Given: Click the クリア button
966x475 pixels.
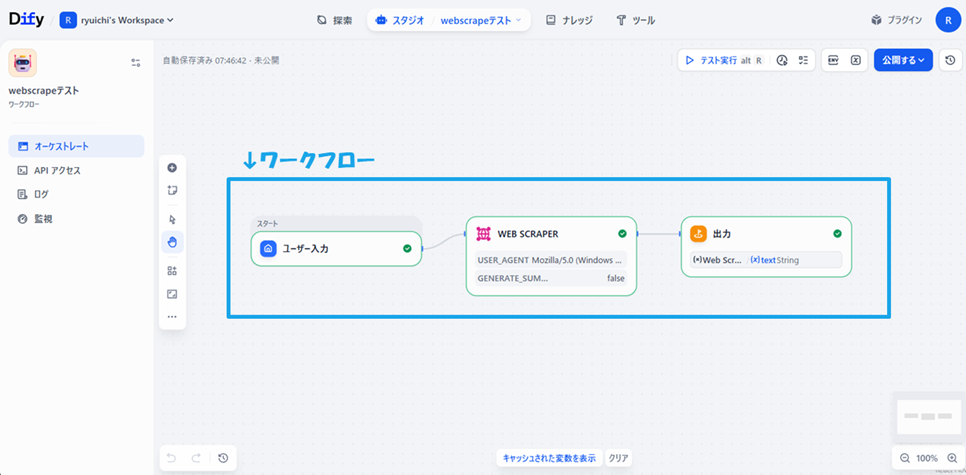Looking at the screenshot, I should [x=618, y=458].
